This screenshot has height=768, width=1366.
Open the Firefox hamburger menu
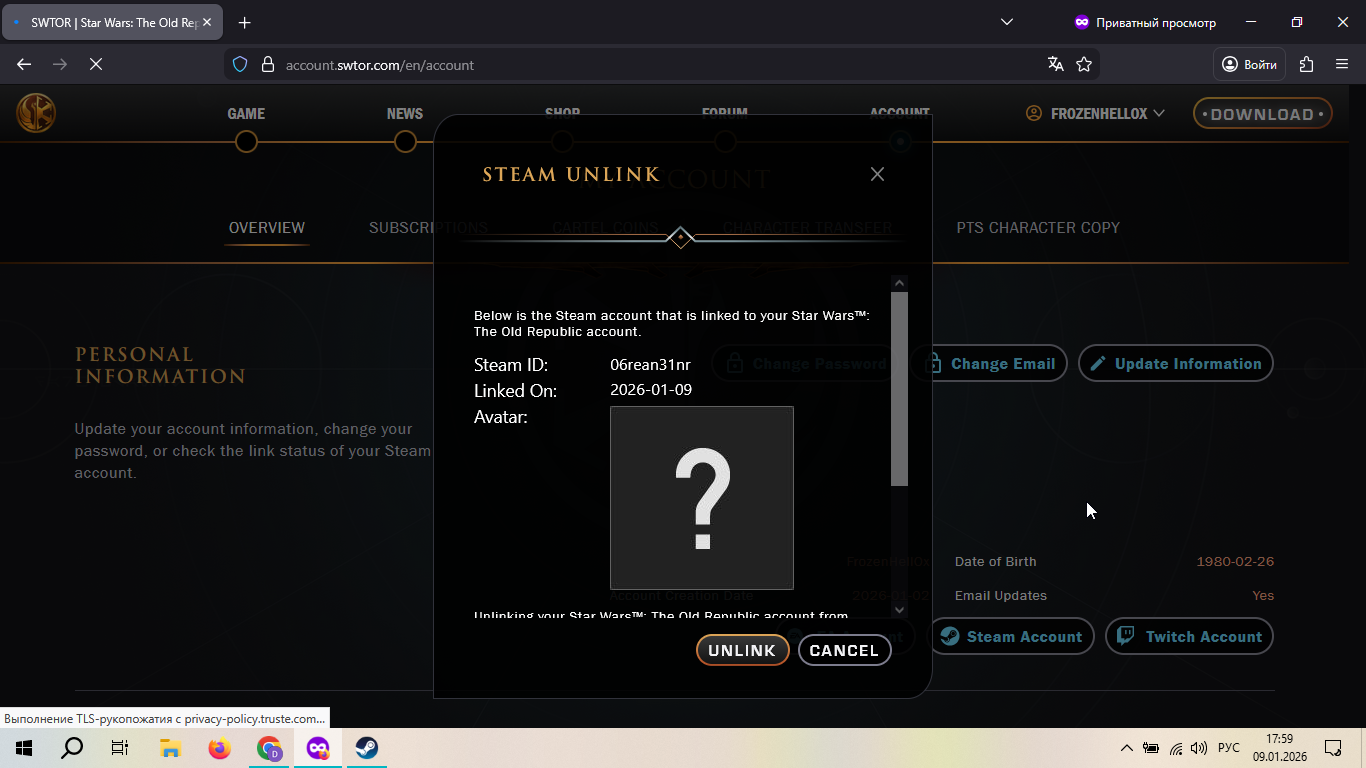(1342, 64)
